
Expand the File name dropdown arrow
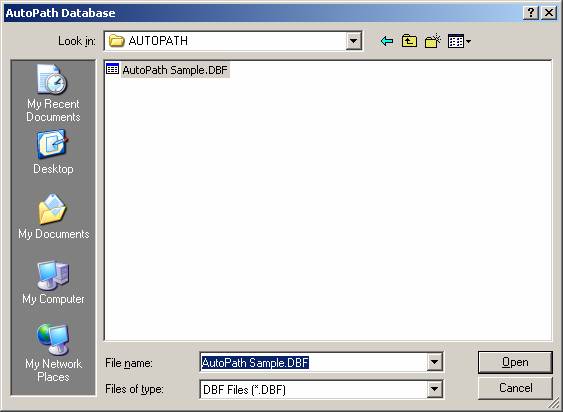point(434,362)
